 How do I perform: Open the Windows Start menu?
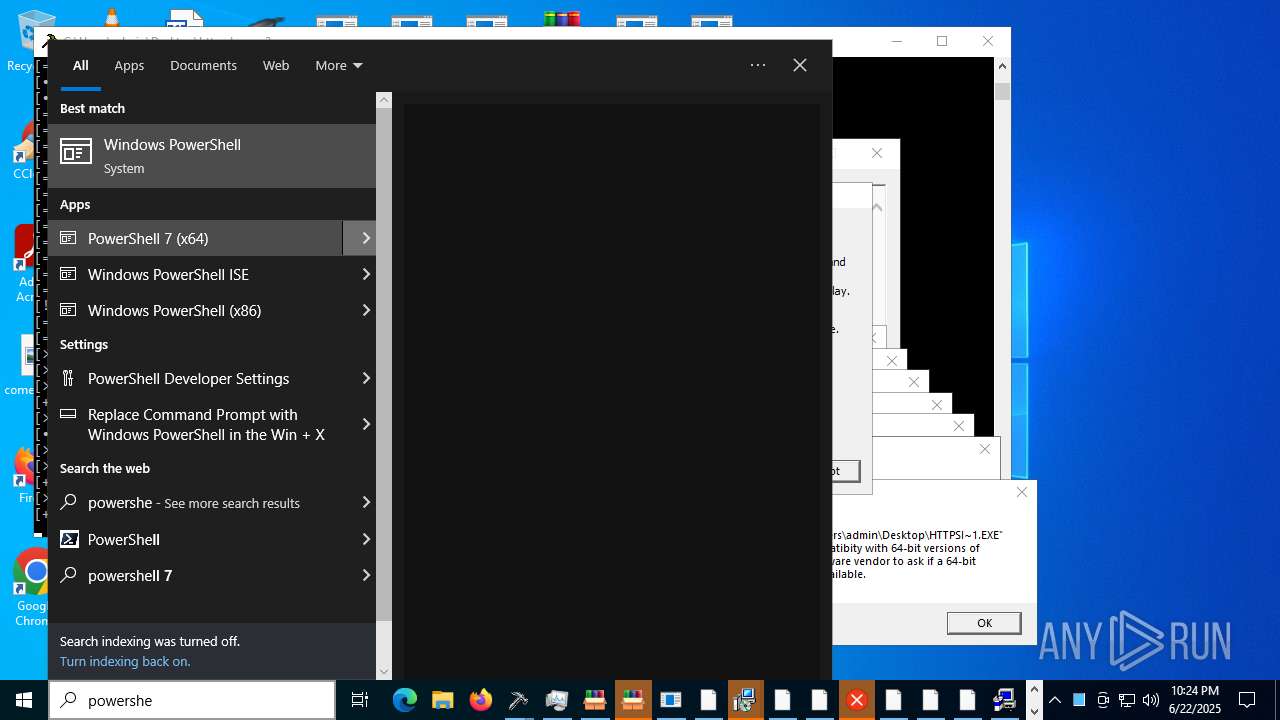point(24,700)
